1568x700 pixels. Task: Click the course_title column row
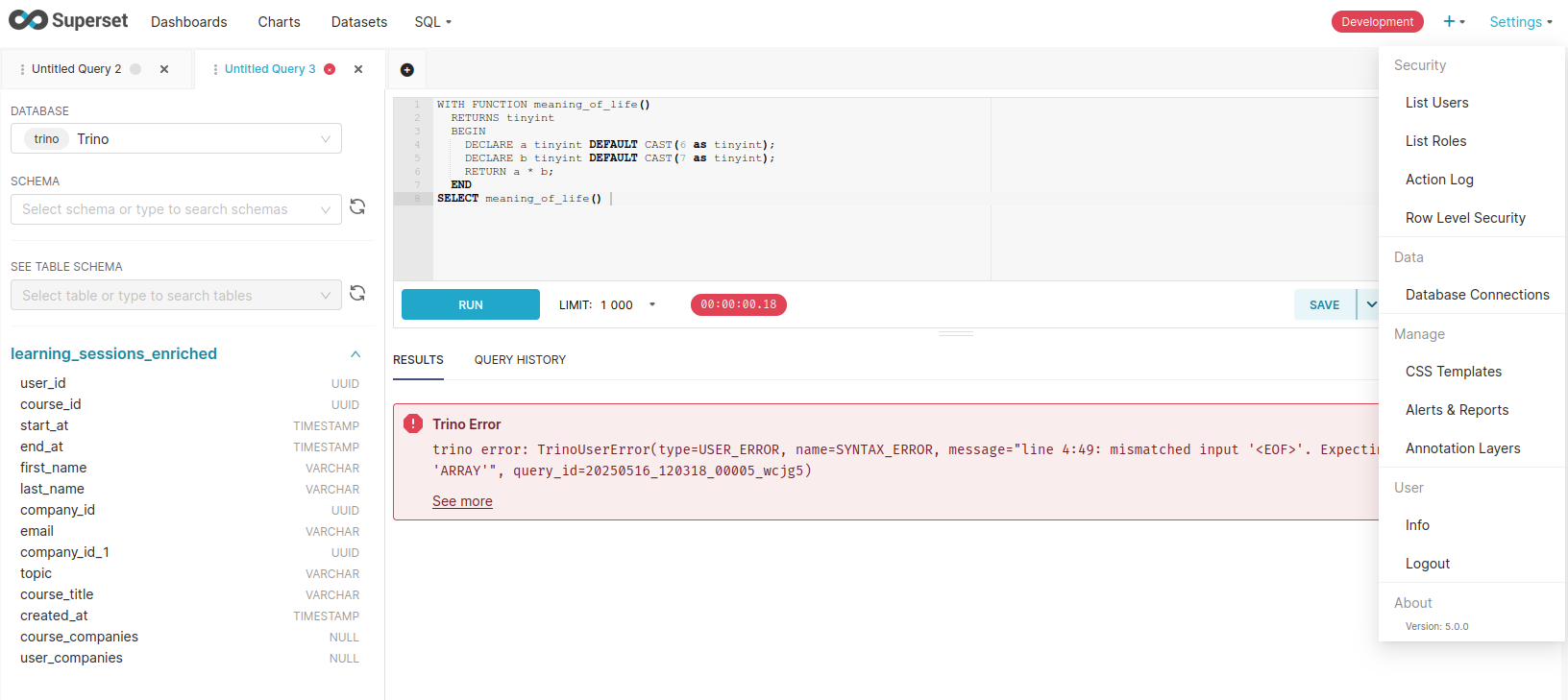pyautogui.click(x=189, y=594)
